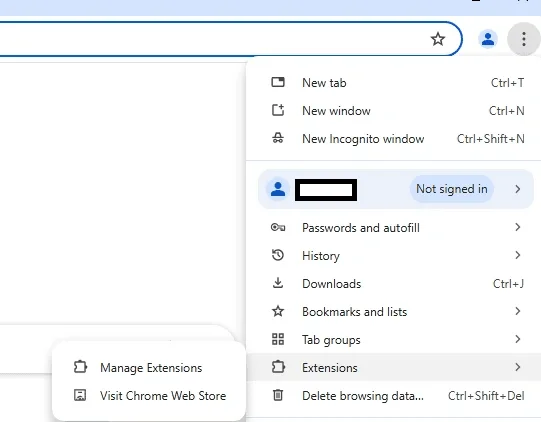Click the Ctrl+N shortcut text
This screenshot has width=541, height=422.
506,111
